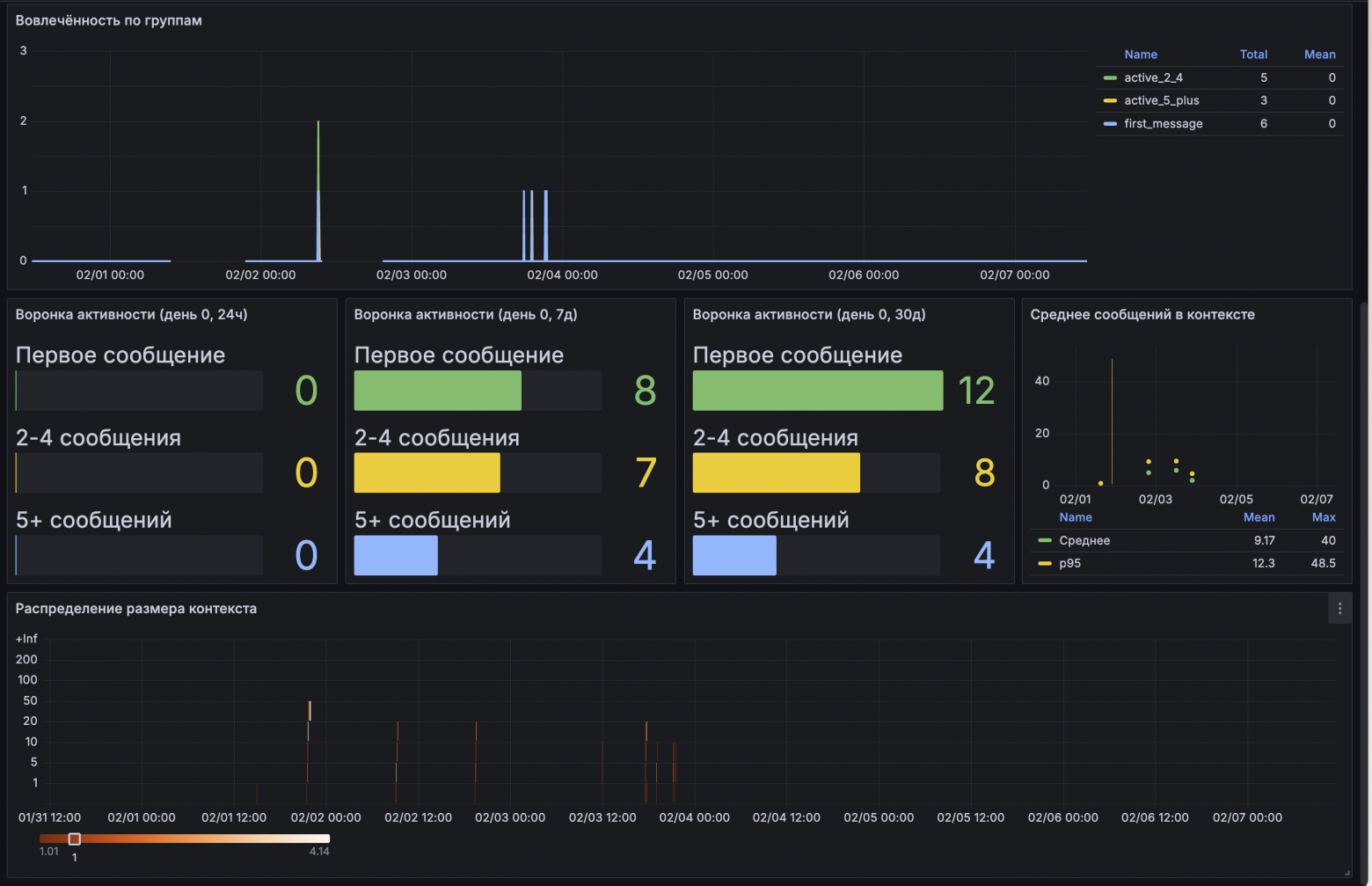Sort the context legend by Max column

tap(1324, 517)
